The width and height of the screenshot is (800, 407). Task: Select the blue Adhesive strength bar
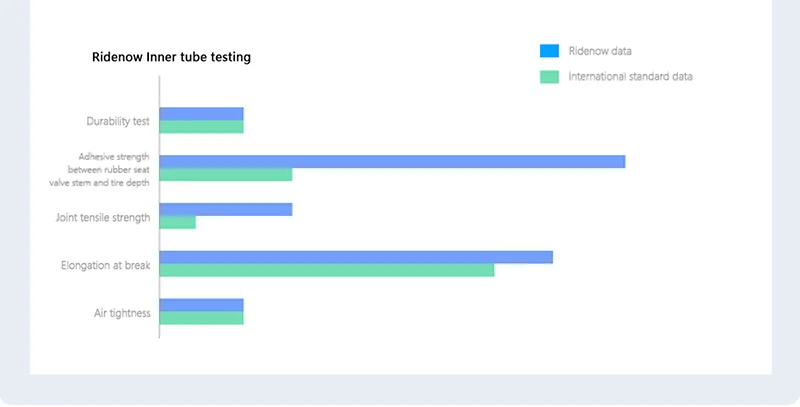tap(392, 162)
